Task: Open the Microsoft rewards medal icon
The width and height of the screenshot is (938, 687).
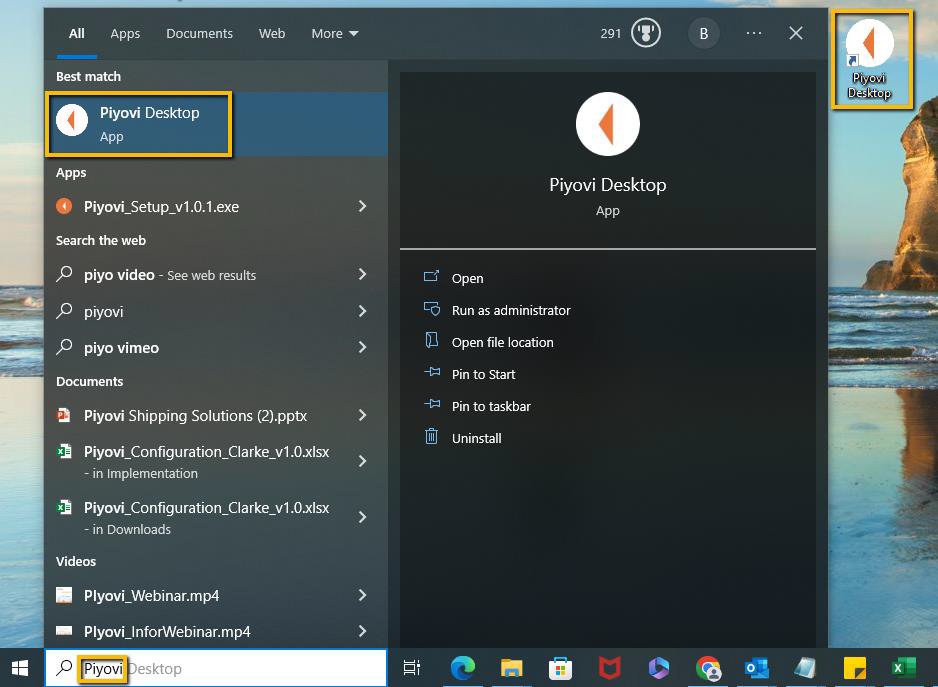Action: [x=646, y=33]
